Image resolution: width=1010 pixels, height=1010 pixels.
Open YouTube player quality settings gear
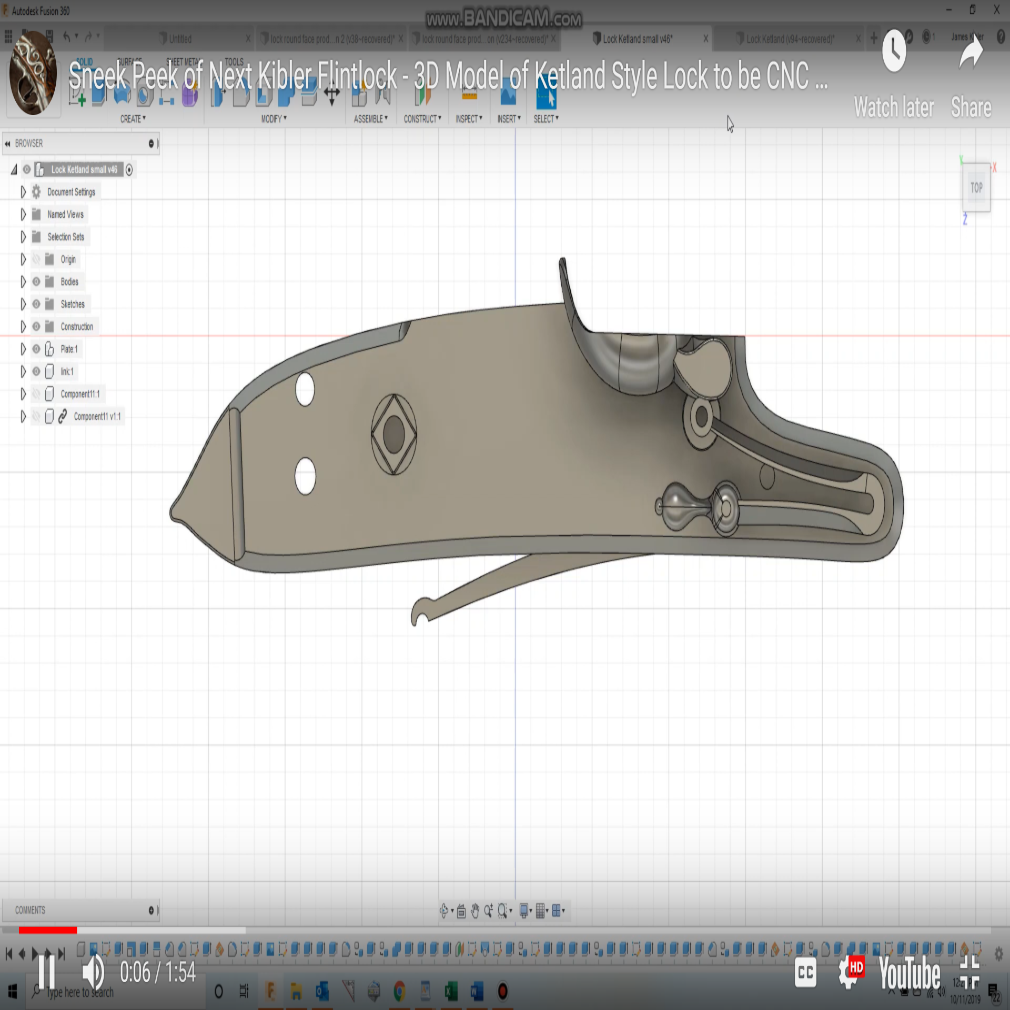850,971
